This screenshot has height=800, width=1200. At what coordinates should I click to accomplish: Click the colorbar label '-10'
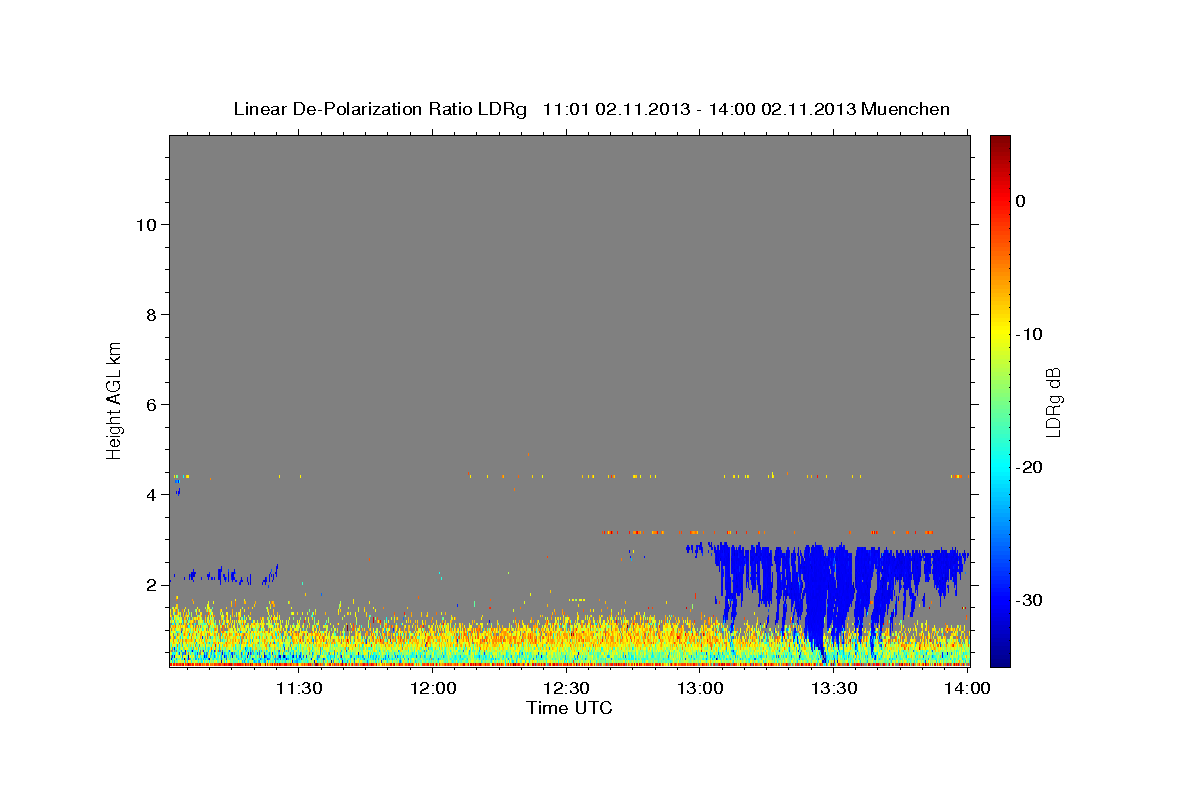coord(1030,334)
